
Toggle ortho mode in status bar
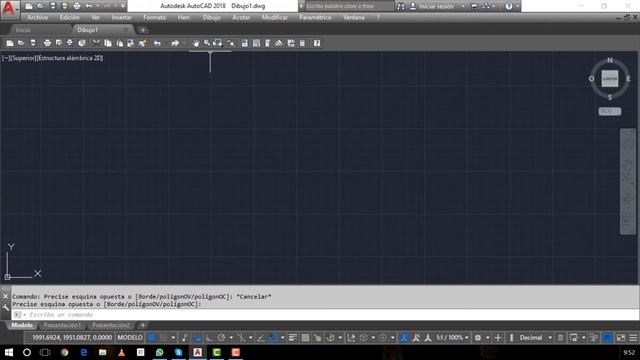click(209, 338)
